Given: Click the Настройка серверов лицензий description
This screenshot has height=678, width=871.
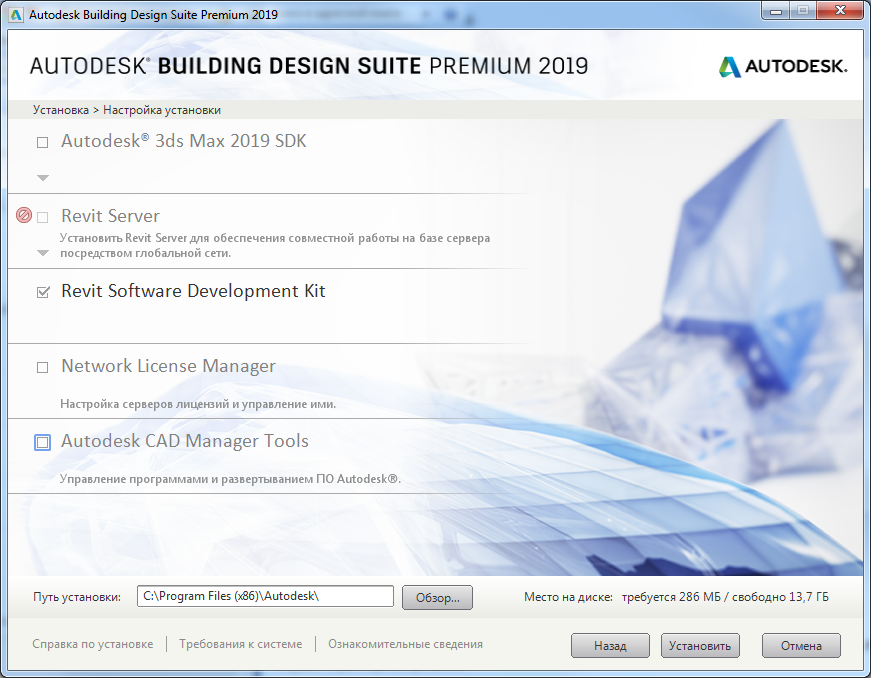Looking at the screenshot, I should tap(198, 404).
